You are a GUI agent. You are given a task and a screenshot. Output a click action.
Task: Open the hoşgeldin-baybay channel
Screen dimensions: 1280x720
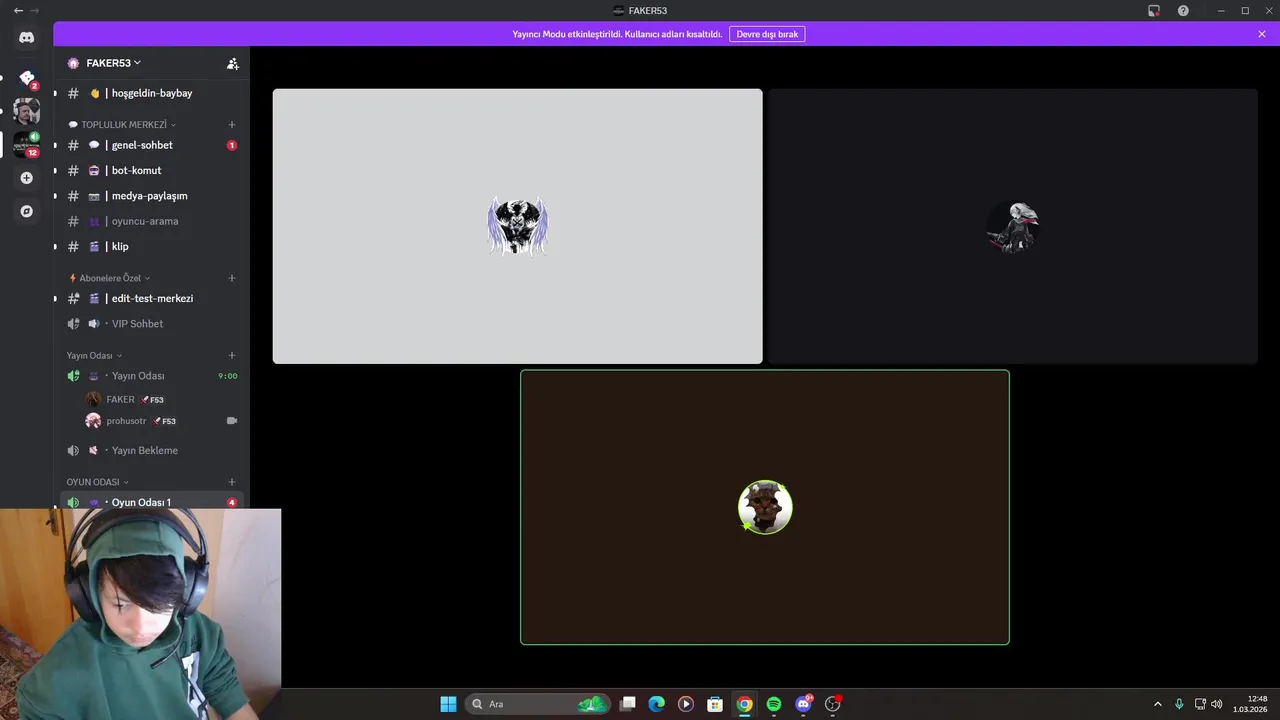tap(152, 93)
